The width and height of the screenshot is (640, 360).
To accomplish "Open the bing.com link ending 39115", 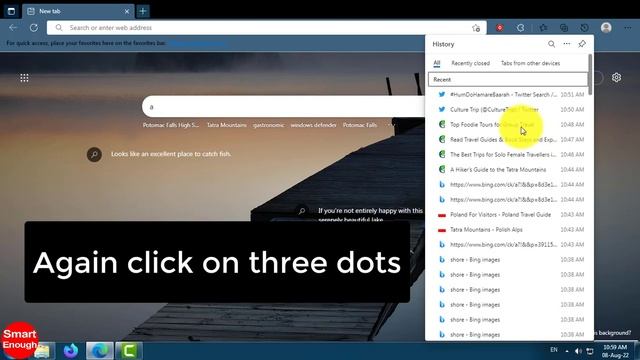I will (x=509, y=244).
